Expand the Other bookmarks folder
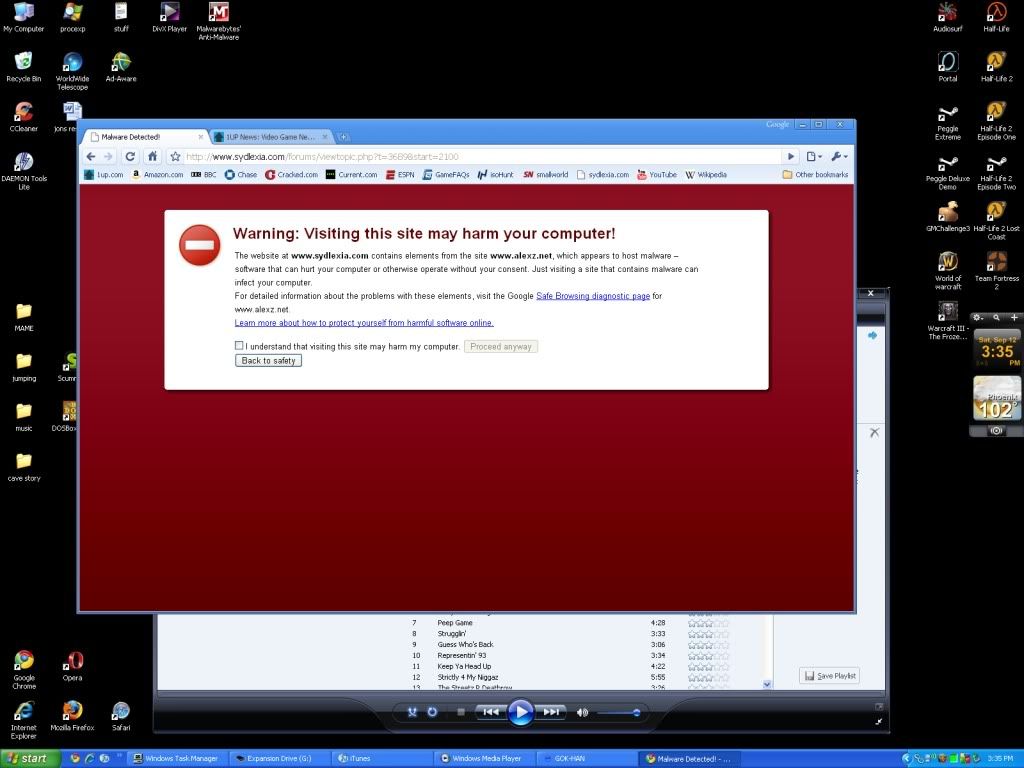1024x768 pixels. coord(815,175)
